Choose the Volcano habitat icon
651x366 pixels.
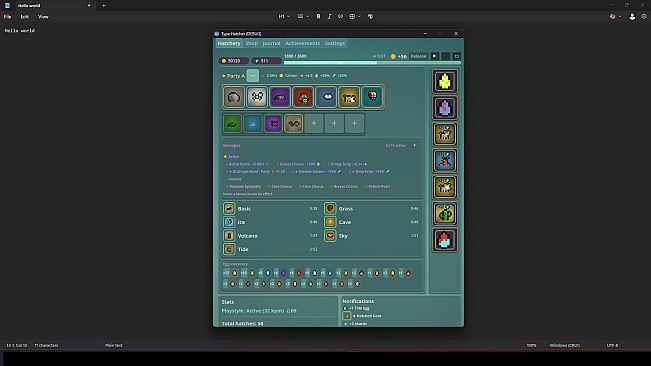click(x=229, y=236)
